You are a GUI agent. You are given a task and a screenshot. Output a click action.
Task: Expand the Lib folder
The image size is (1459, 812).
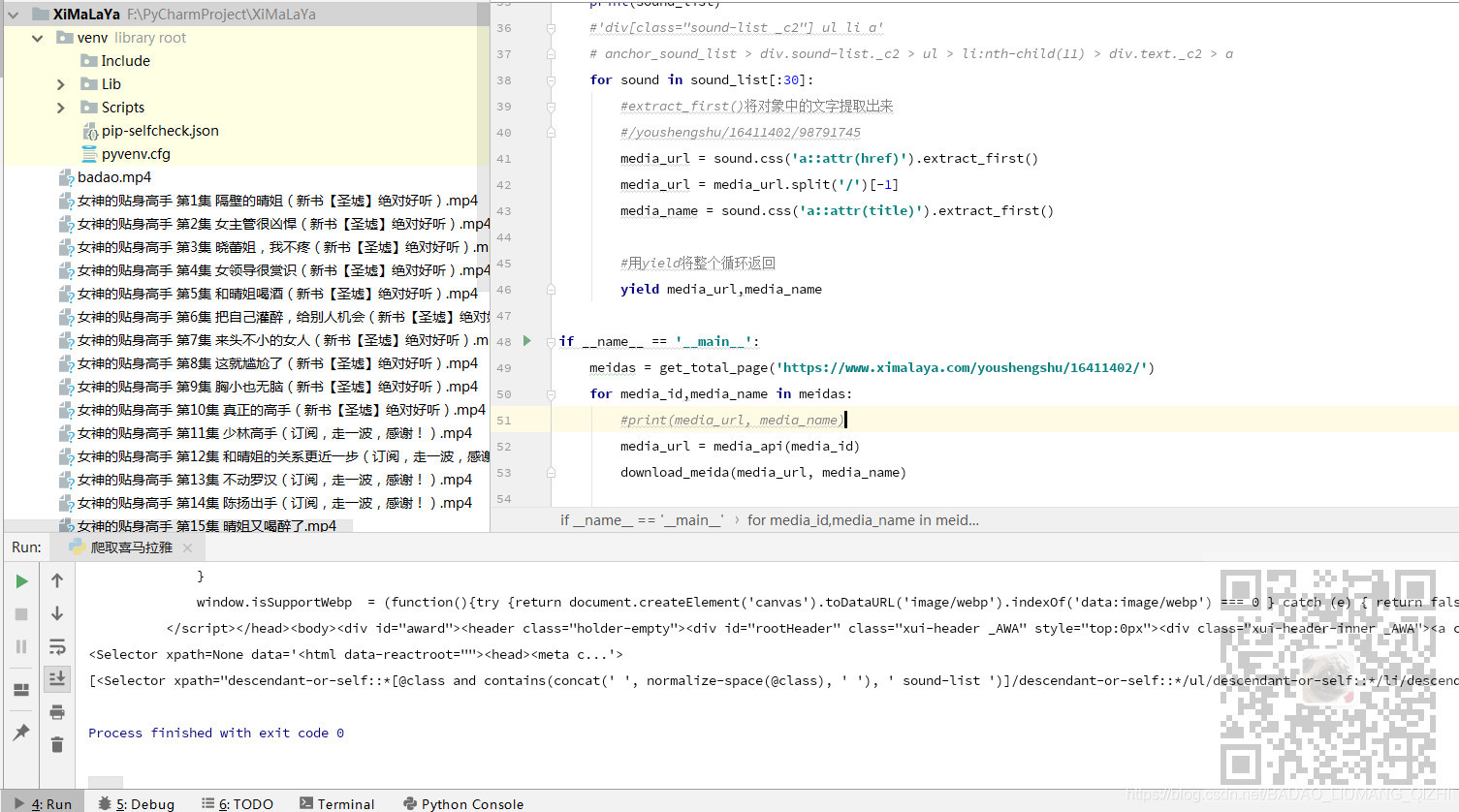(x=61, y=84)
